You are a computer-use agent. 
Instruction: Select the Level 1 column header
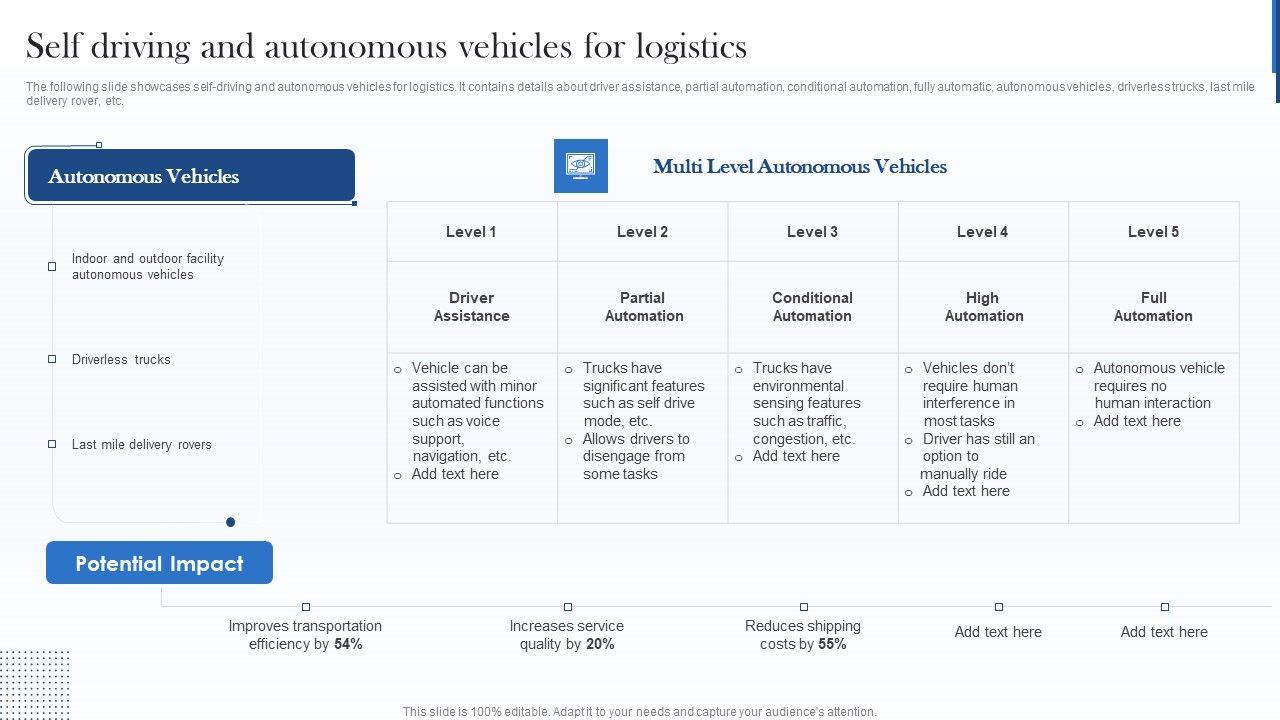[471, 232]
